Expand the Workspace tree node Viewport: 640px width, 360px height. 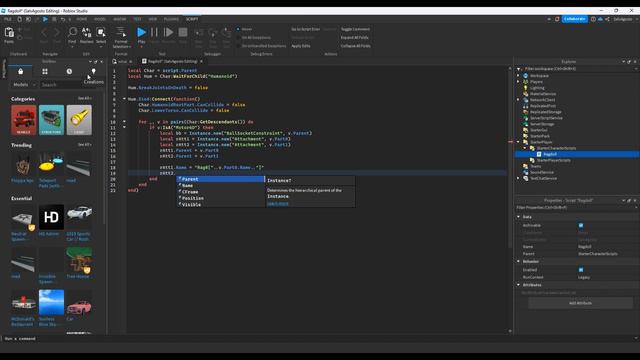click(518, 76)
